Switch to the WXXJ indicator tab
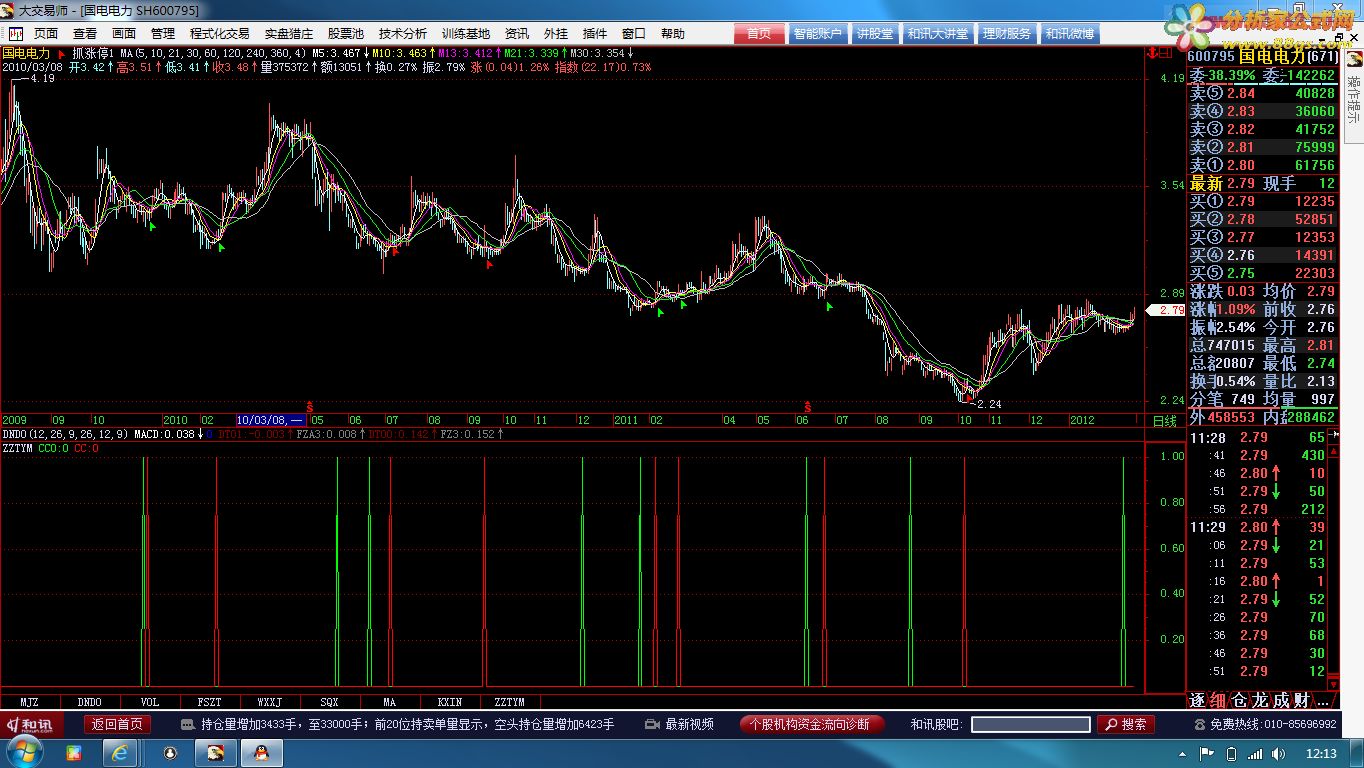 click(x=270, y=702)
